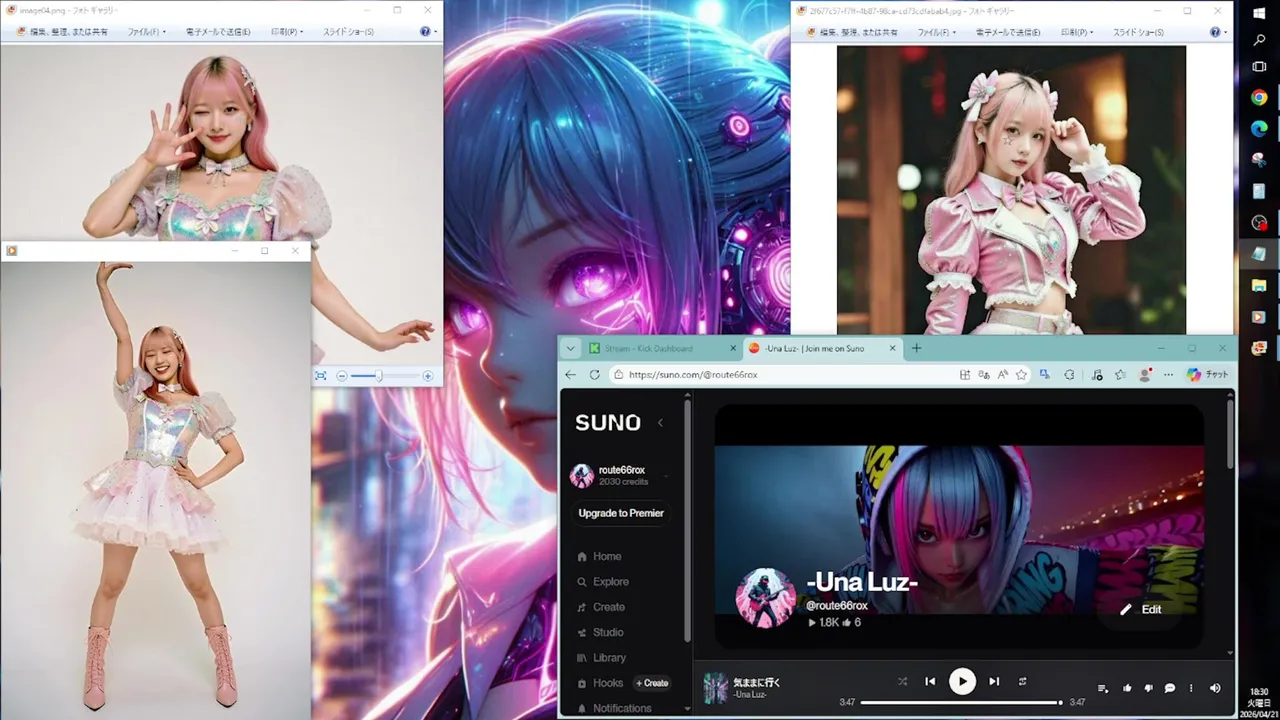The height and width of the screenshot is (720, 1280).
Task: Click the Edit profile button
Action: pyautogui.click(x=1141, y=609)
